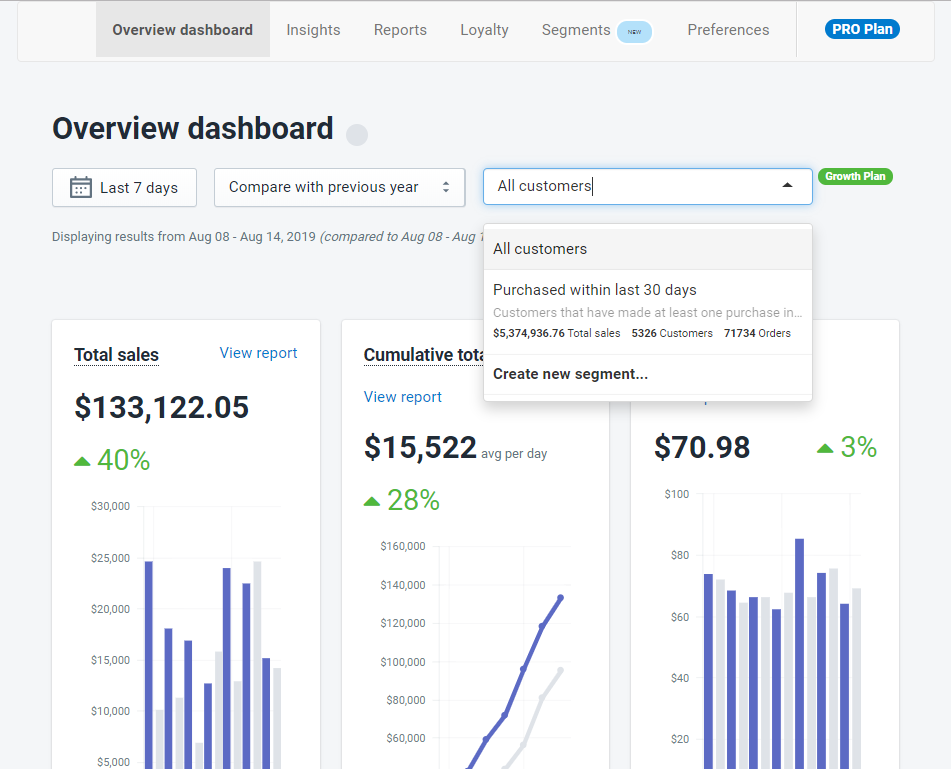Click the green up arrow beside 40%
This screenshot has height=769, width=951.
point(82,462)
